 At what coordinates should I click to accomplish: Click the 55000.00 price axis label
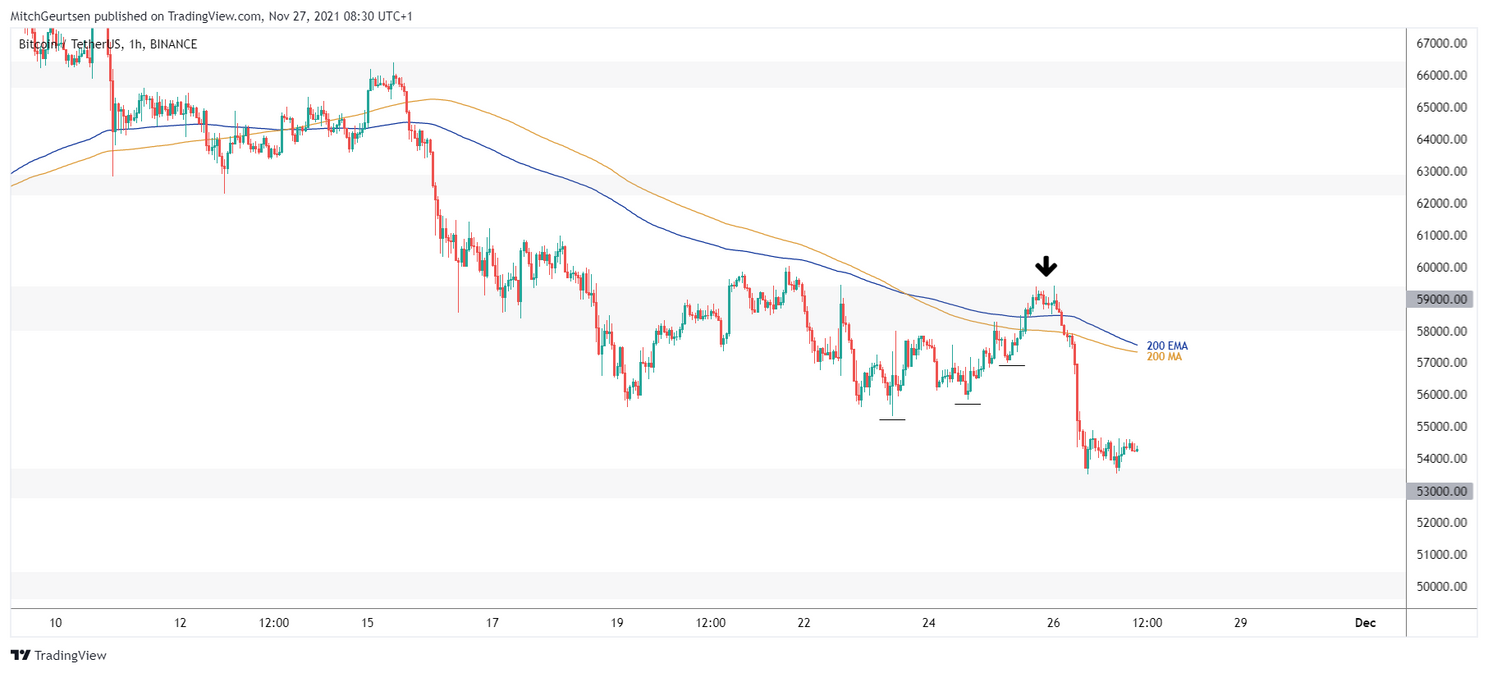click(1441, 427)
